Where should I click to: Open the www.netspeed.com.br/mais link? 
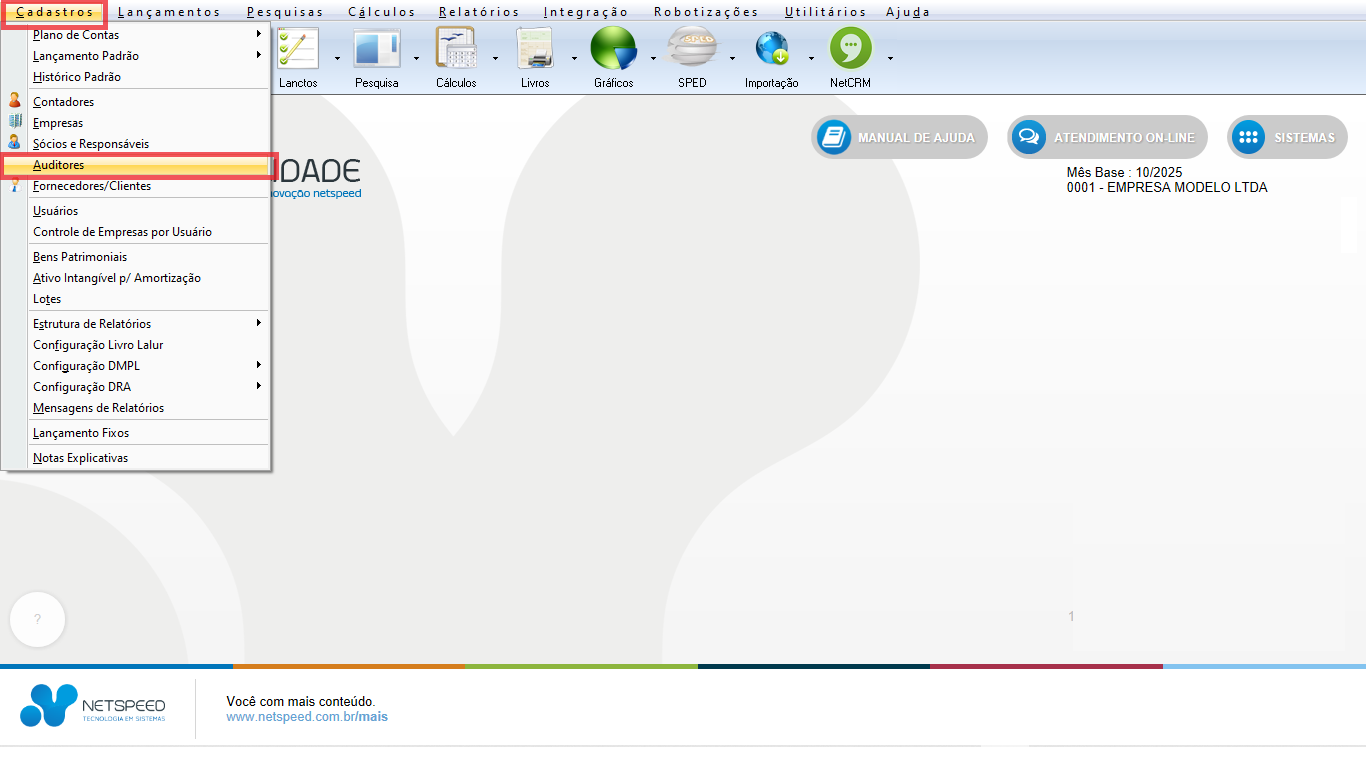[x=306, y=717]
